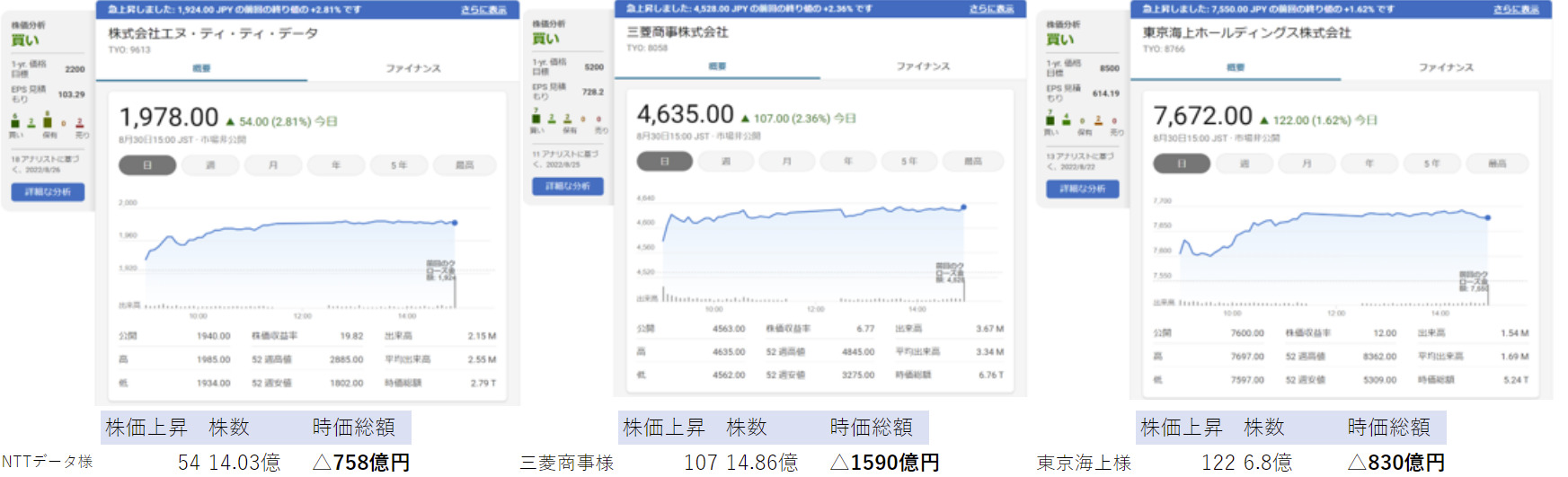The width and height of the screenshot is (1568, 477).
Task: Click EPS estimate value 614.19
Action: coord(1106,93)
